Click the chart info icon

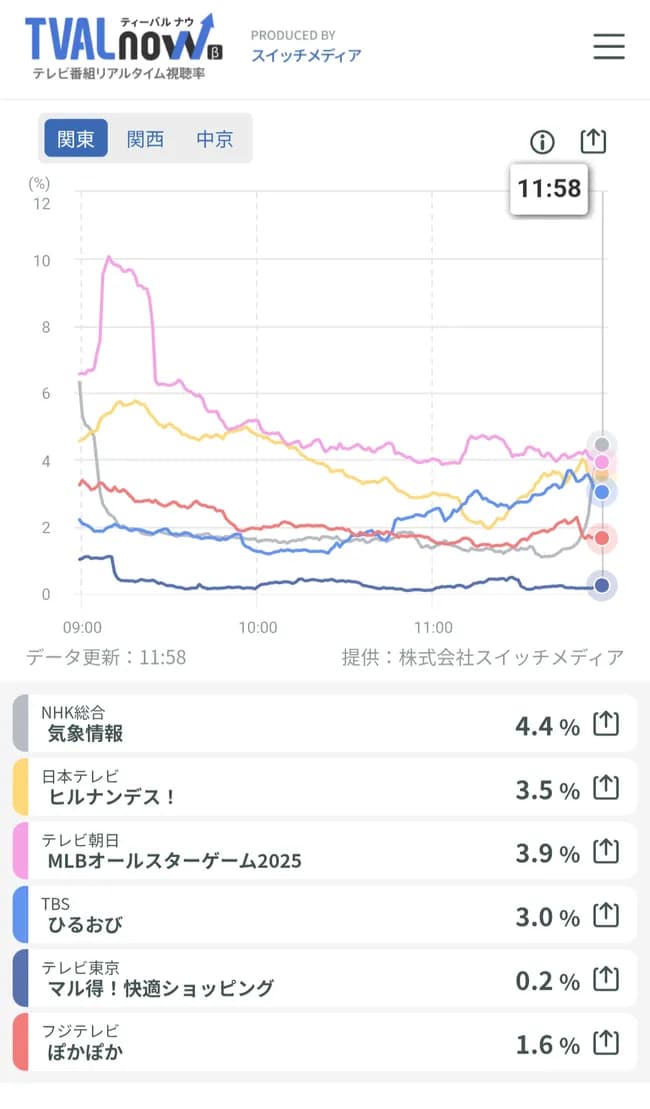click(542, 142)
